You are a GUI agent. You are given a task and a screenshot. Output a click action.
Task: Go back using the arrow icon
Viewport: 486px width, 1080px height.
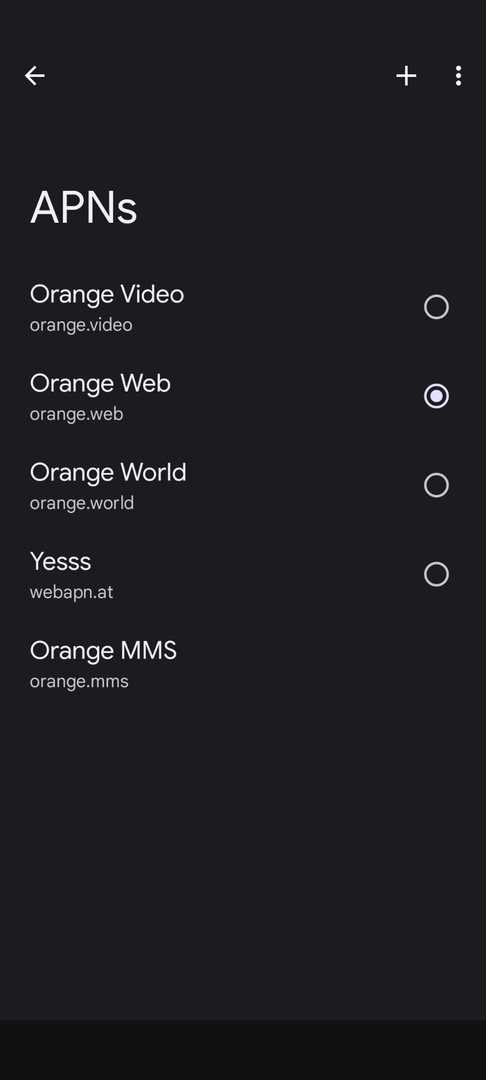(x=34, y=76)
